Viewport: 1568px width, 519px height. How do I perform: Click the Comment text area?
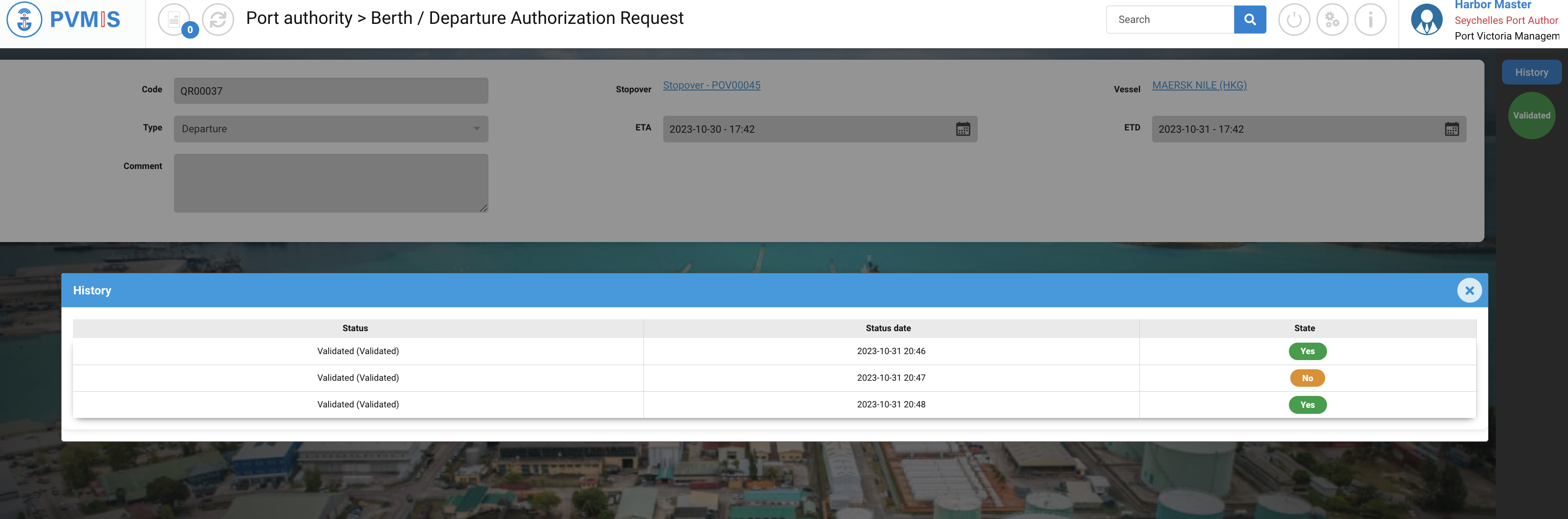[x=330, y=183]
